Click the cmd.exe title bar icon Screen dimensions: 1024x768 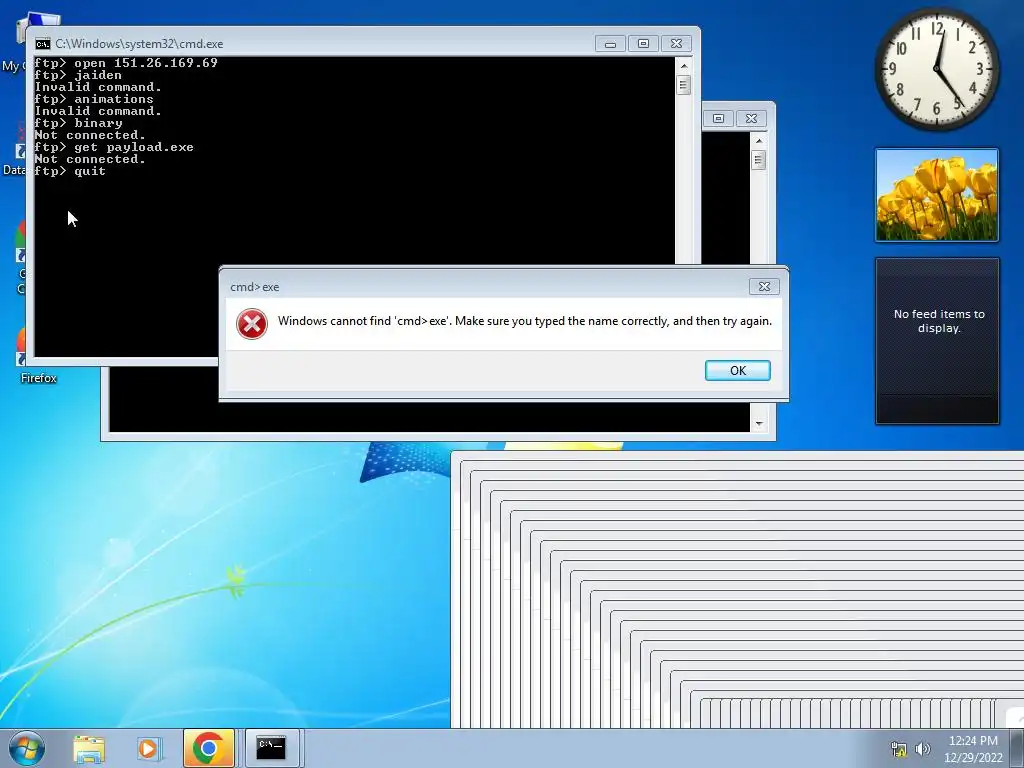(x=43, y=44)
